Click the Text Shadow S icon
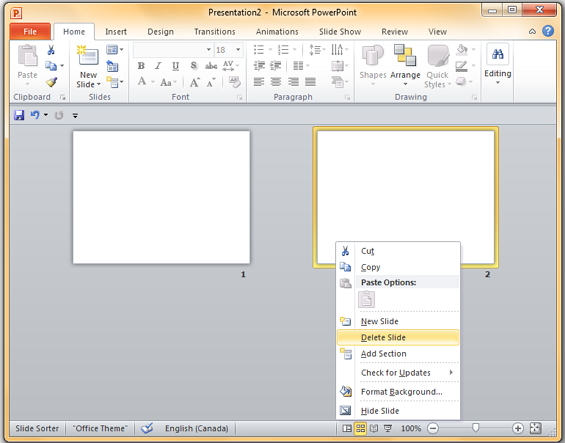The width and height of the screenshot is (565, 443). click(x=193, y=66)
